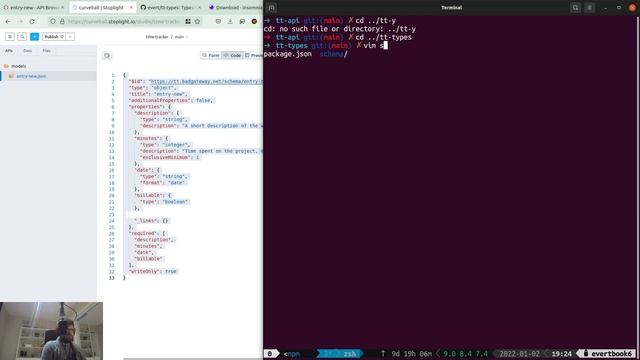Click the lock icon in address bar
The image size is (640, 360).
(62, 21)
